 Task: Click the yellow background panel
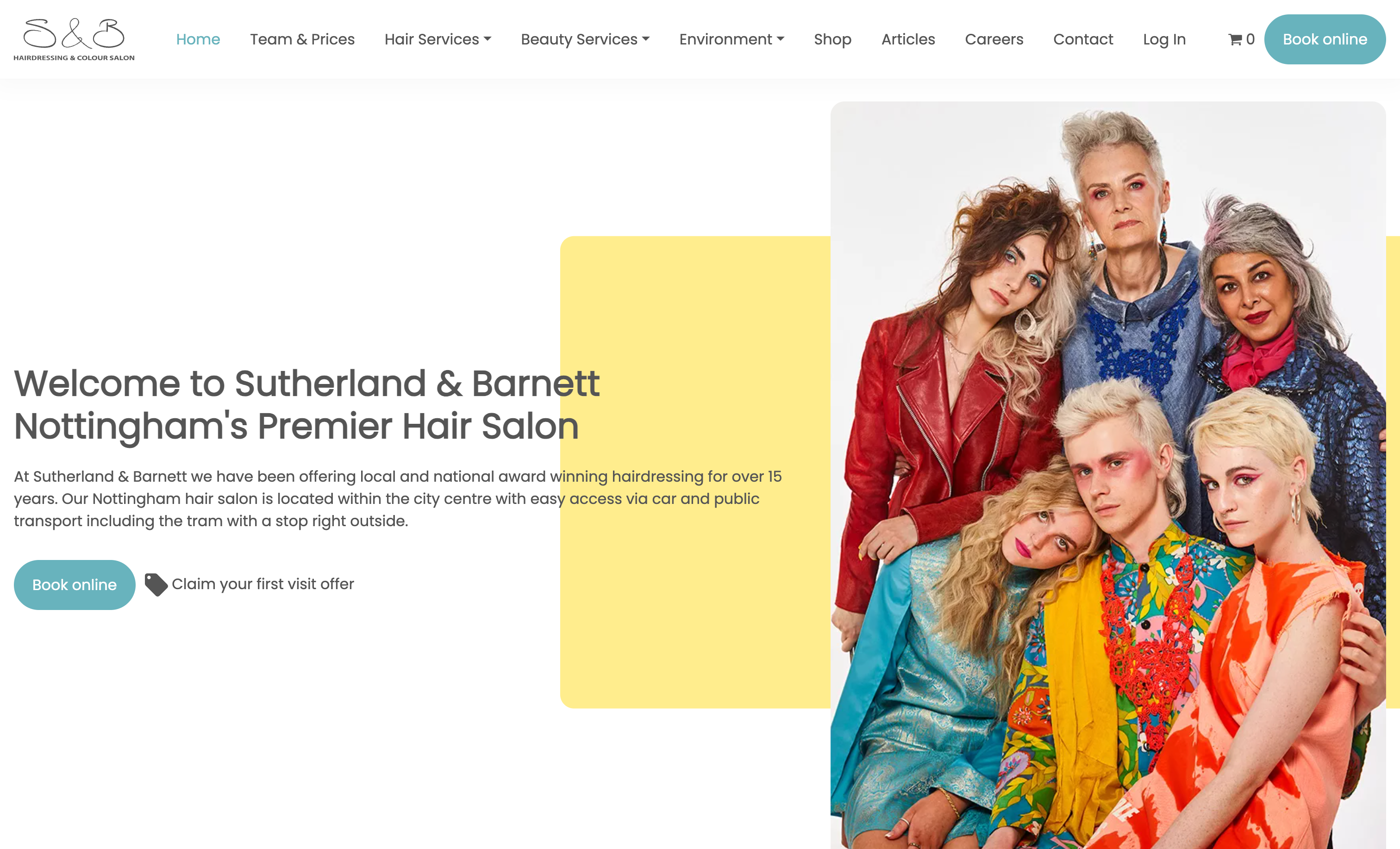[x=695, y=625]
